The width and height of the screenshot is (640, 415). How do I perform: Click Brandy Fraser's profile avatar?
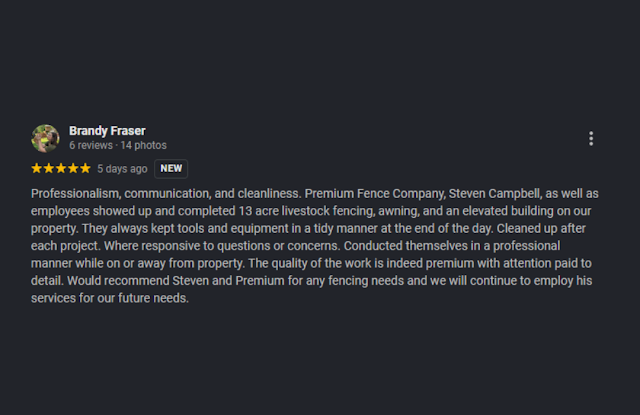coord(45,139)
